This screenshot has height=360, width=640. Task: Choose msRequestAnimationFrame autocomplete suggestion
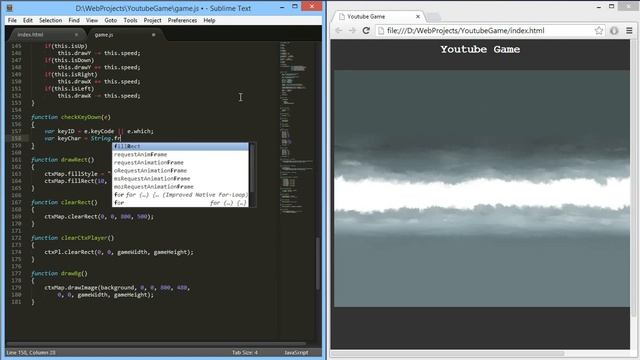click(180, 178)
